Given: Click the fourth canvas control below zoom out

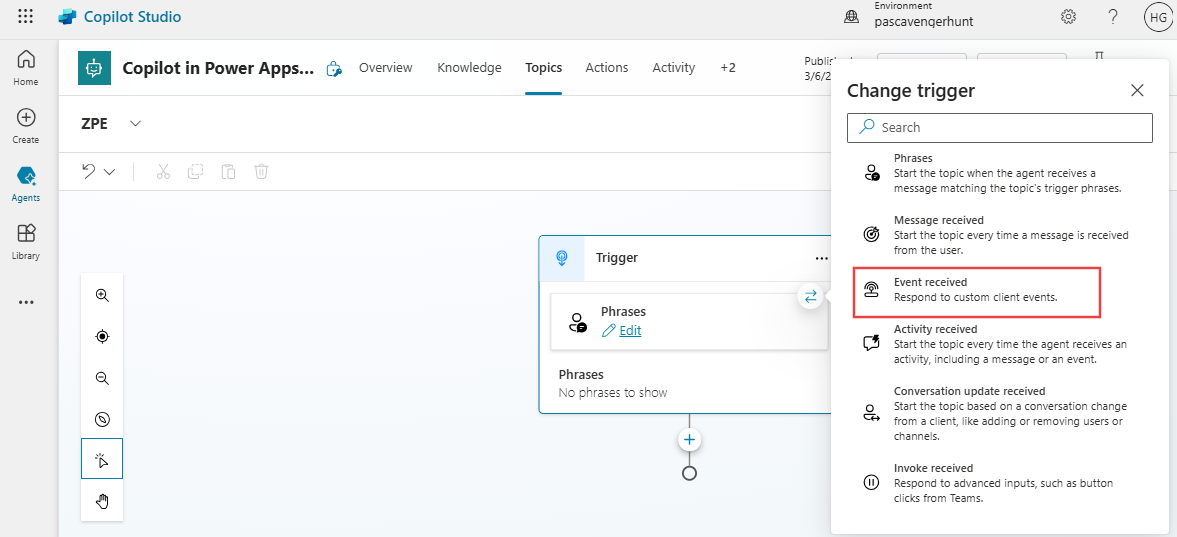Looking at the screenshot, I should (x=102, y=419).
